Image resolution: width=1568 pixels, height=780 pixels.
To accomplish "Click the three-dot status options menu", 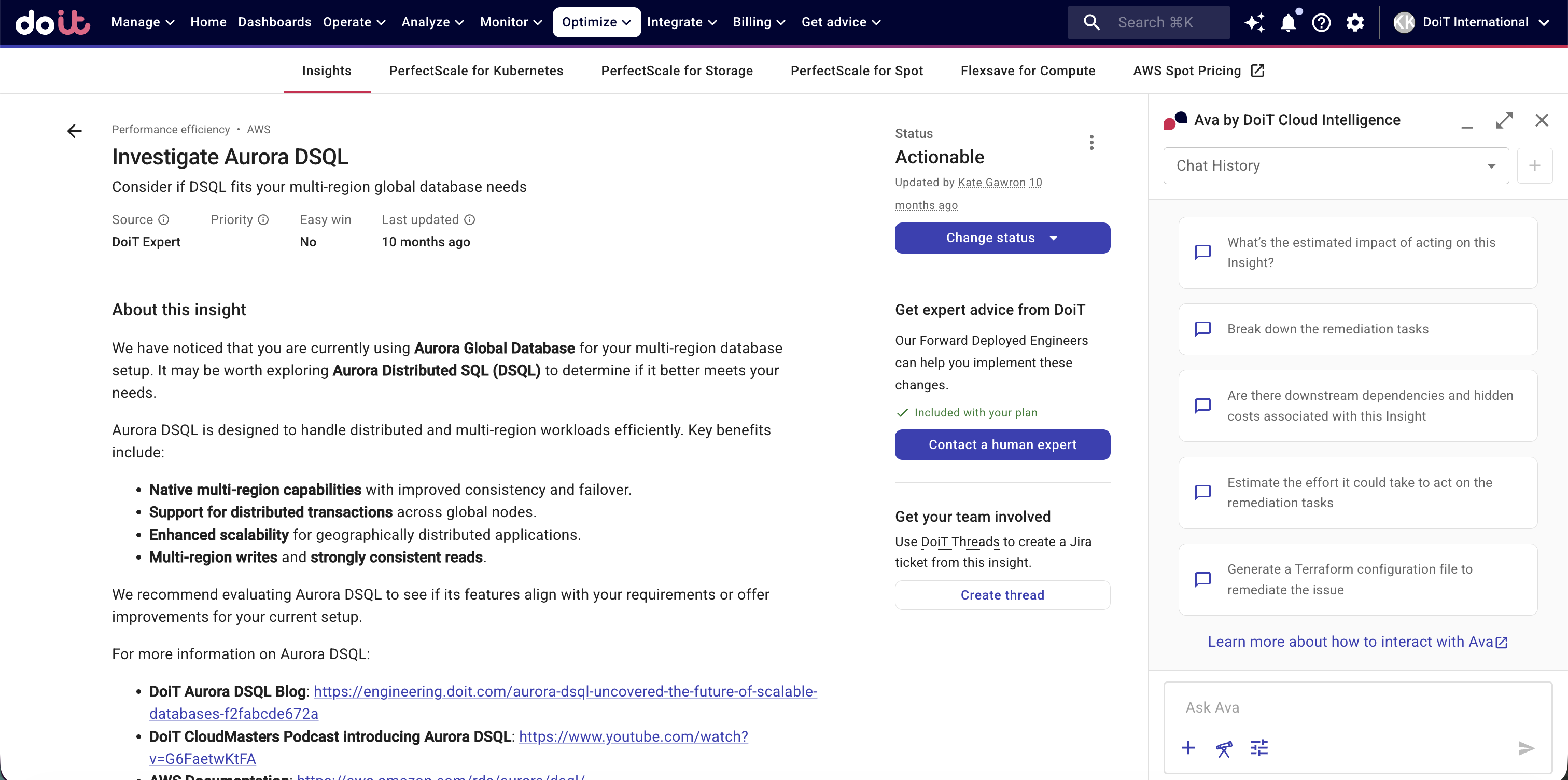I will 1091,143.
